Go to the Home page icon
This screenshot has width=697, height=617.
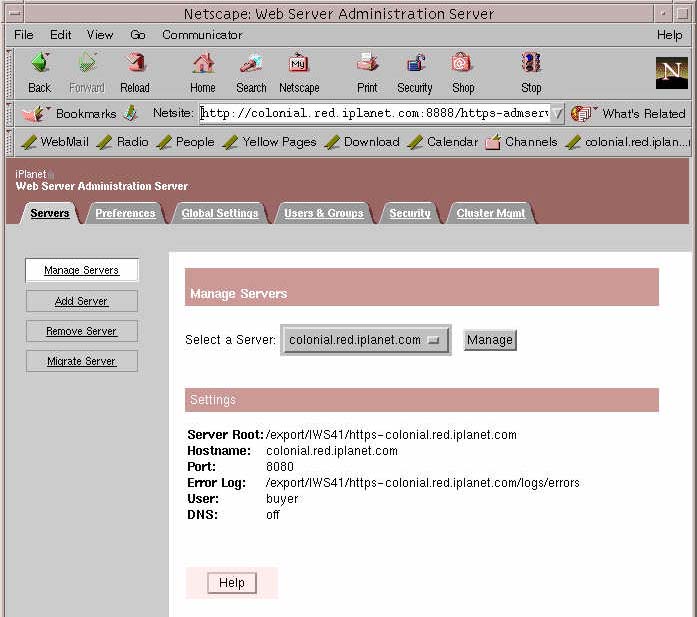pyautogui.click(x=203, y=72)
